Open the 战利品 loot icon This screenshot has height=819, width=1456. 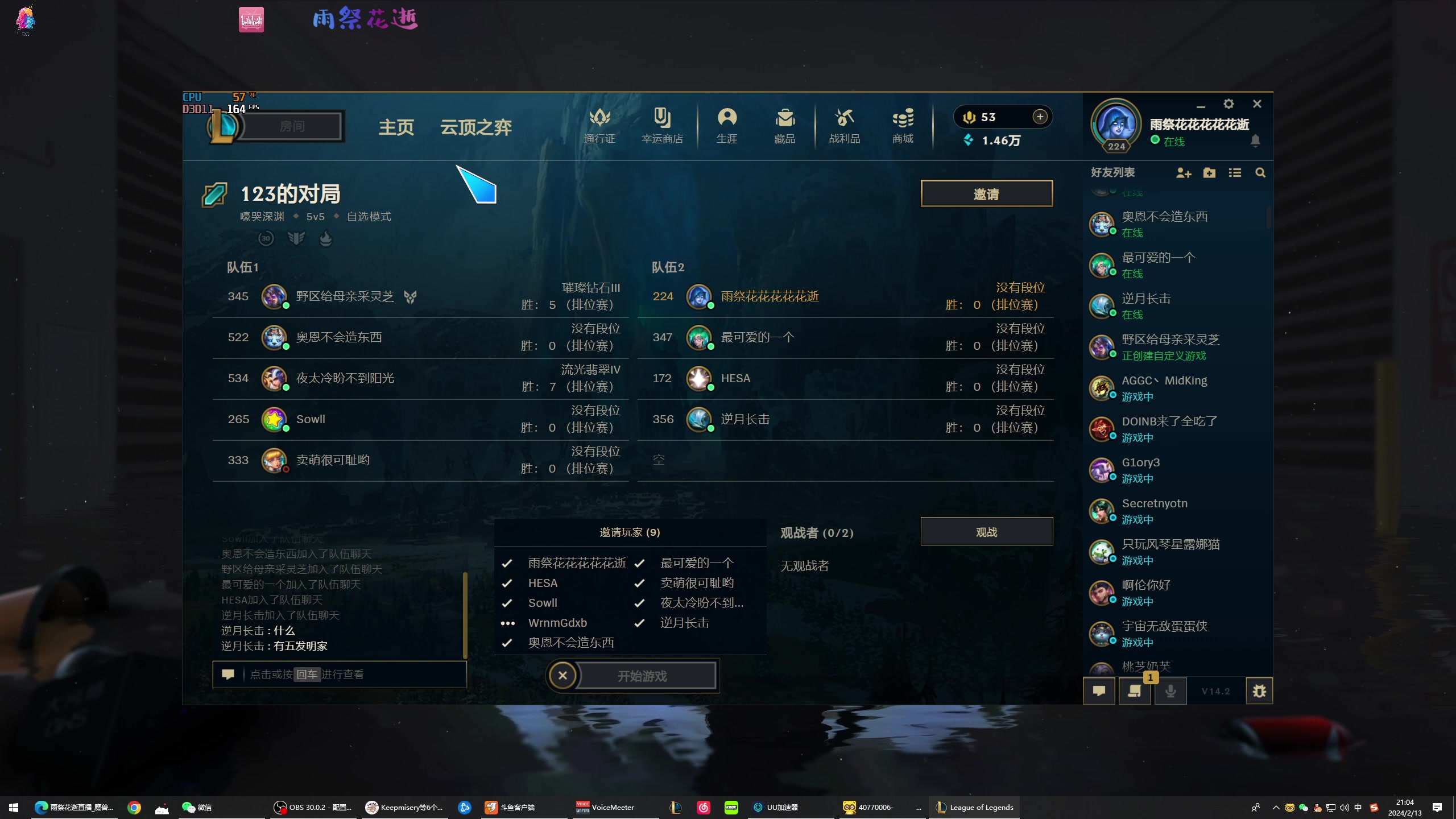pyautogui.click(x=845, y=126)
